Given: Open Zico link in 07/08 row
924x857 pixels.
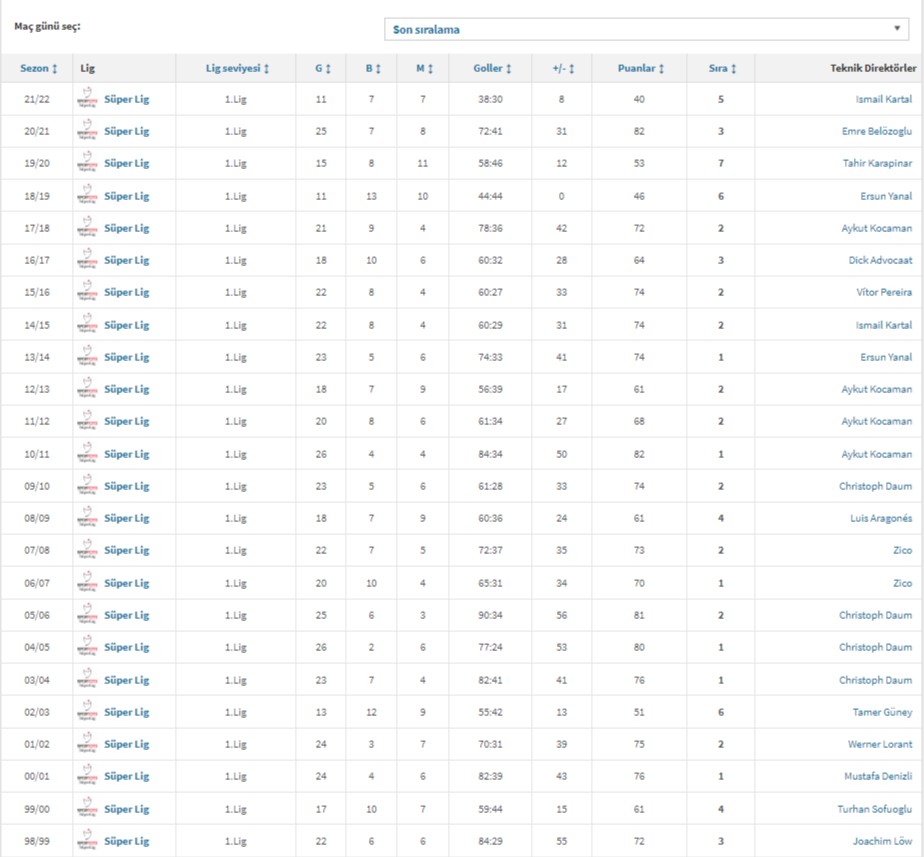Looking at the screenshot, I should (x=902, y=550).
